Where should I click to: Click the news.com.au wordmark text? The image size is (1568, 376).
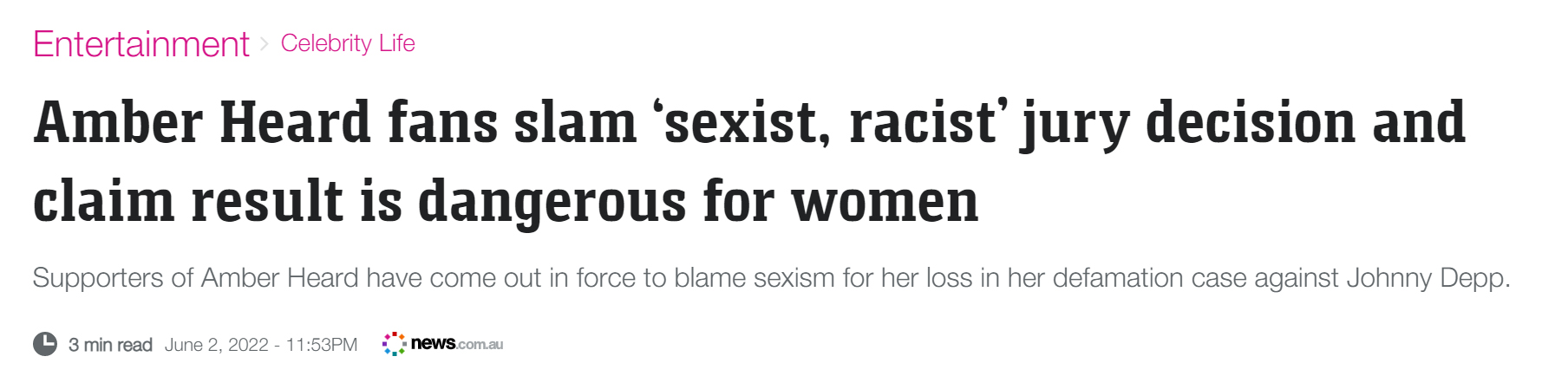tap(457, 344)
